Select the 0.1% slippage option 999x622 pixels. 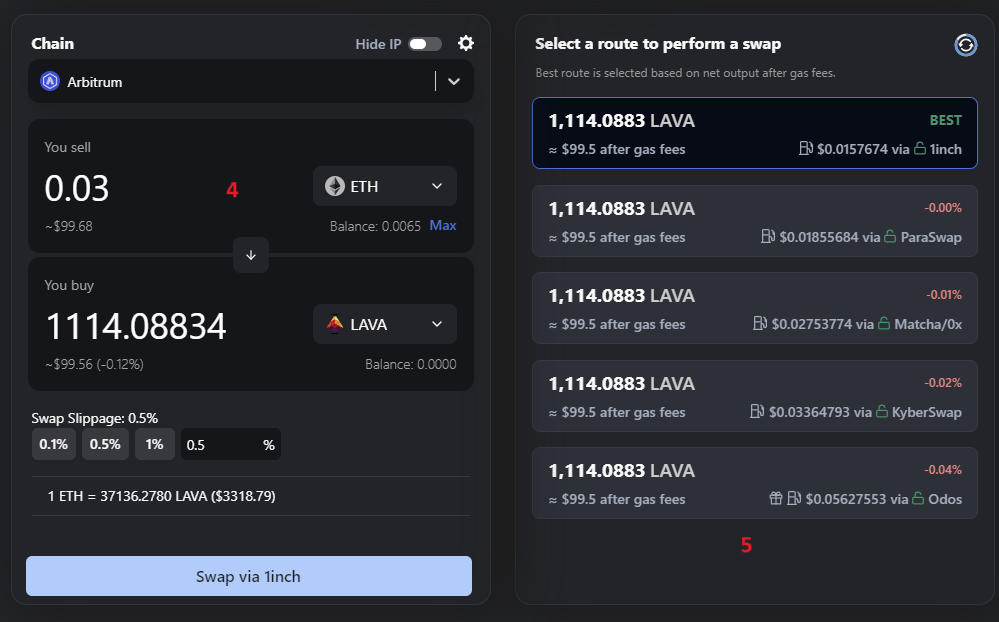point(54,445)
